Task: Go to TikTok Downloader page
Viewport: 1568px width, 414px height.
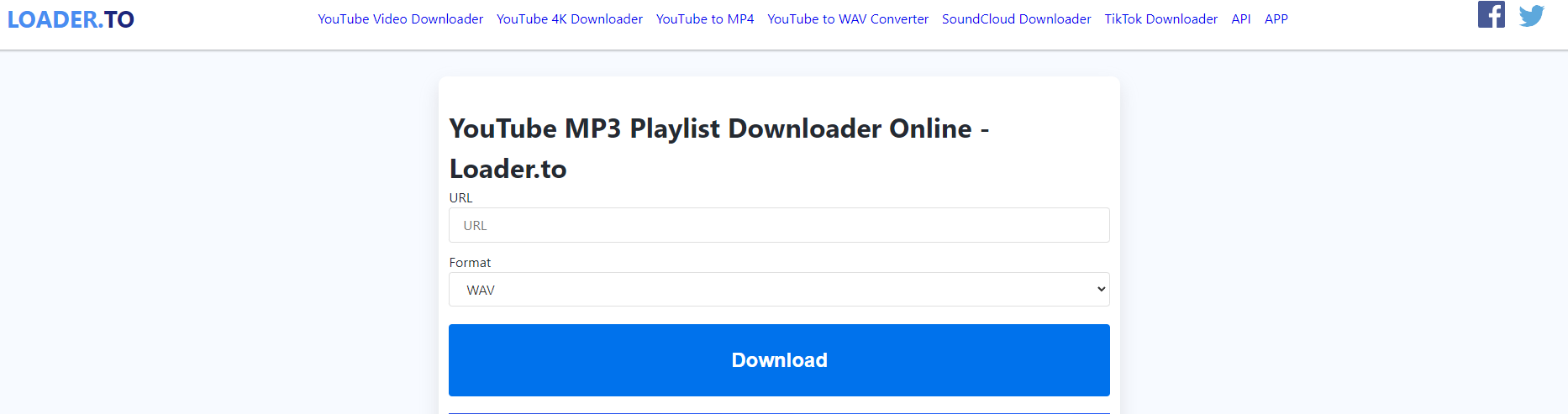Action: coord(1161,18)
